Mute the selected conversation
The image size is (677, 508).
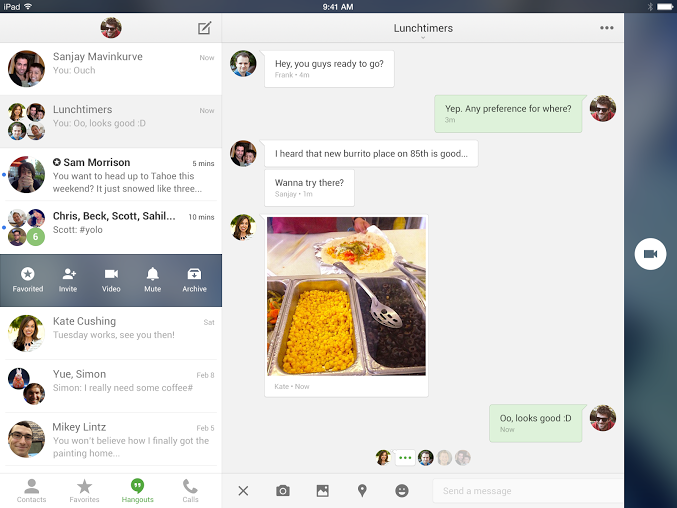[x=153, y=279]
